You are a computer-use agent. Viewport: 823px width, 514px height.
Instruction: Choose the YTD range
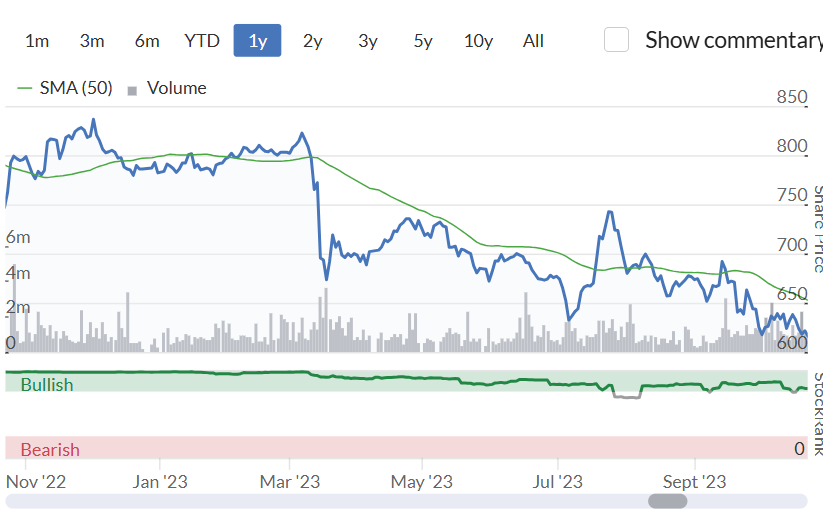202,40
